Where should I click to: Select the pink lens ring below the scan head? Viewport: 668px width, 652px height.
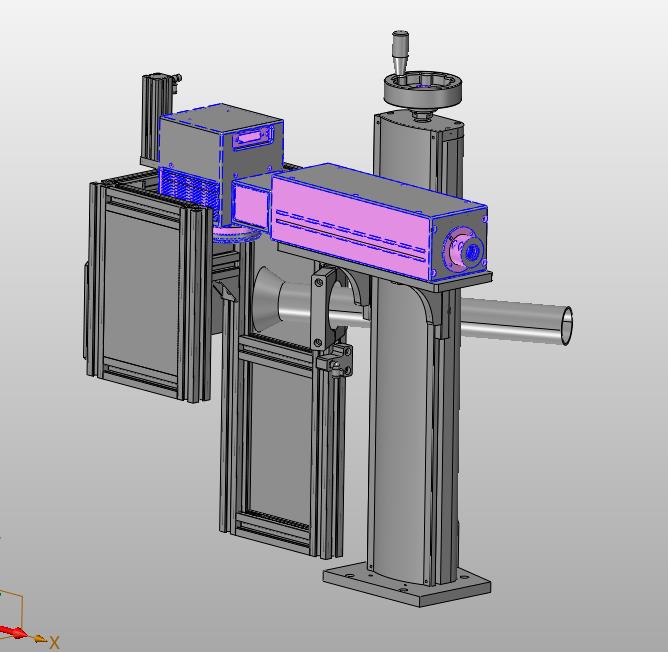tap(235, 235)
